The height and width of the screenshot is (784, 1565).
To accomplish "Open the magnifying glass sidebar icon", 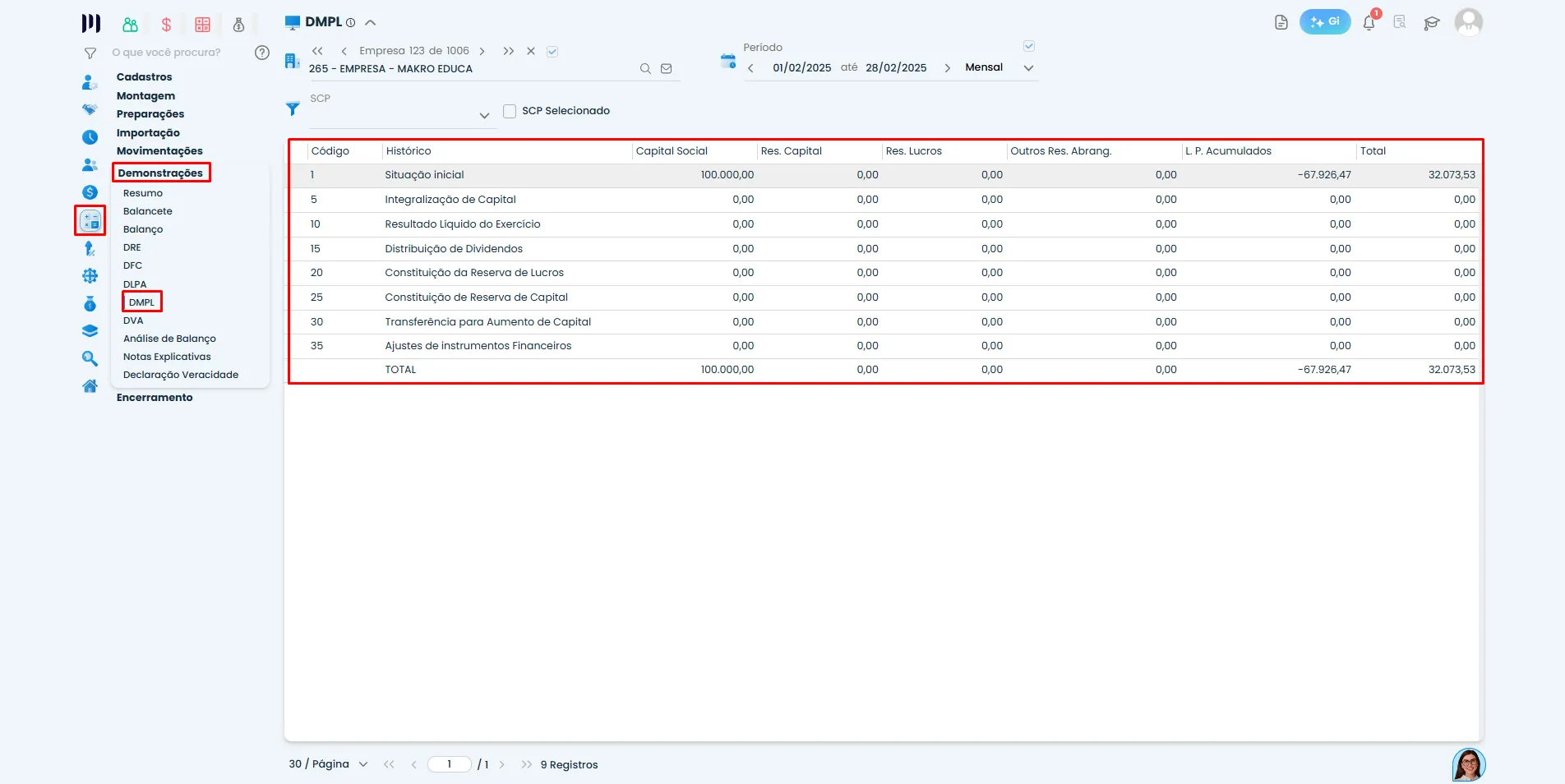I will pos(90,358).
